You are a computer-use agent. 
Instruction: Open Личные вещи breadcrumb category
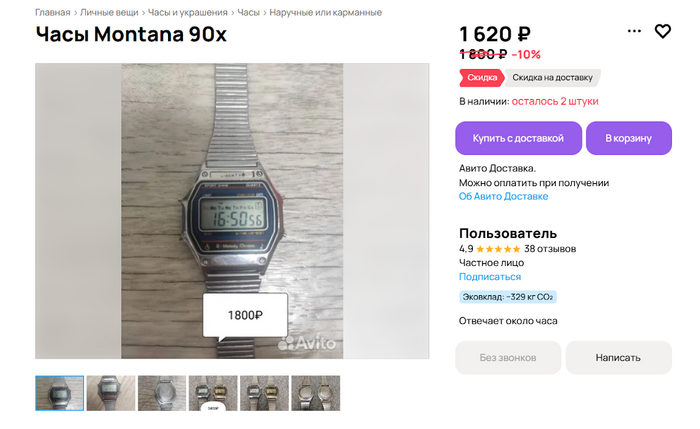[109, 12]
